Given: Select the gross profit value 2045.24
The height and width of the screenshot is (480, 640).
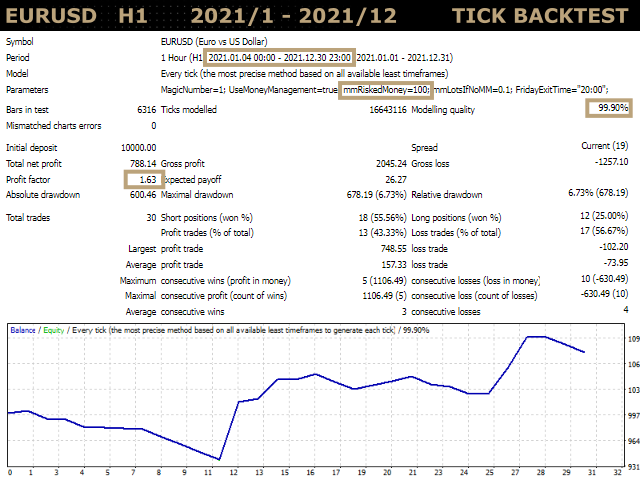Looking at the screenshot, I should click(391, 164).
